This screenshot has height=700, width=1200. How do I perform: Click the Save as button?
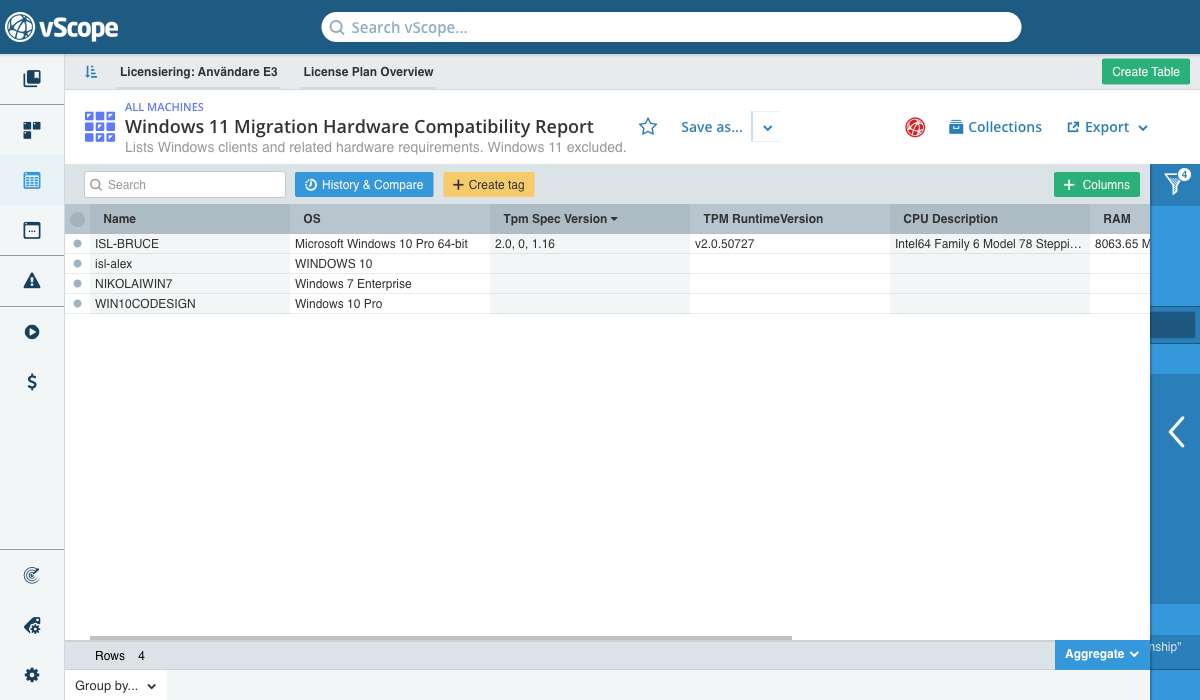(712, 127)
